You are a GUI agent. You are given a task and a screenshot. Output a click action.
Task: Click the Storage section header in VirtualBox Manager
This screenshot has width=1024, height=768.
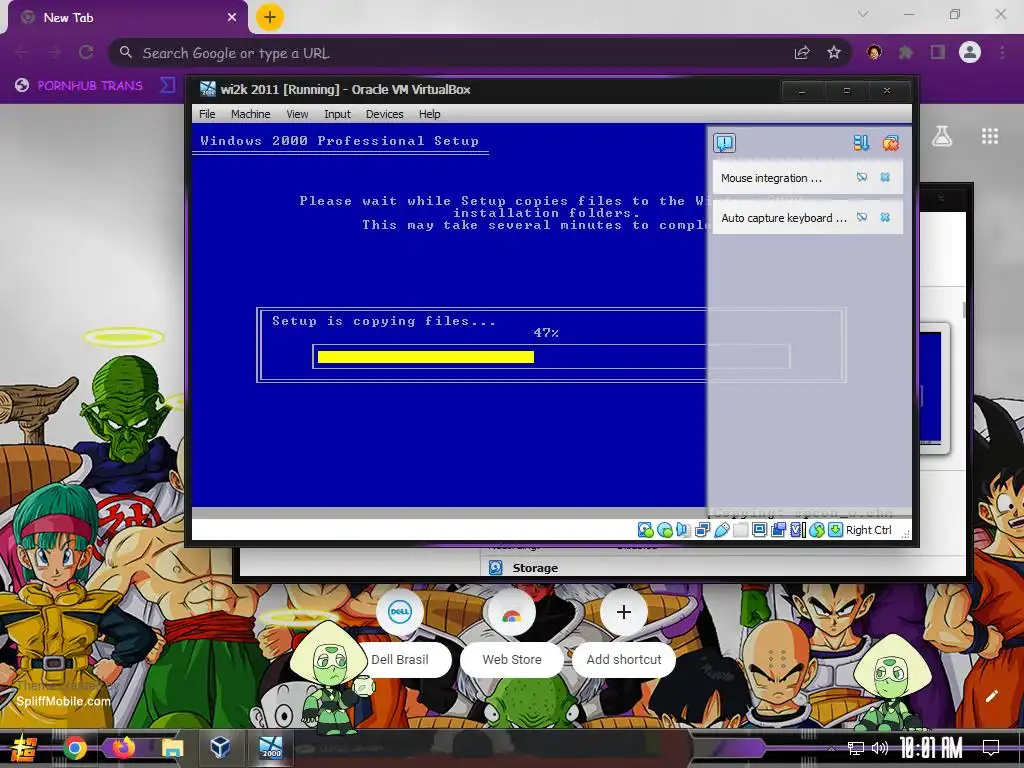point(535,568)
